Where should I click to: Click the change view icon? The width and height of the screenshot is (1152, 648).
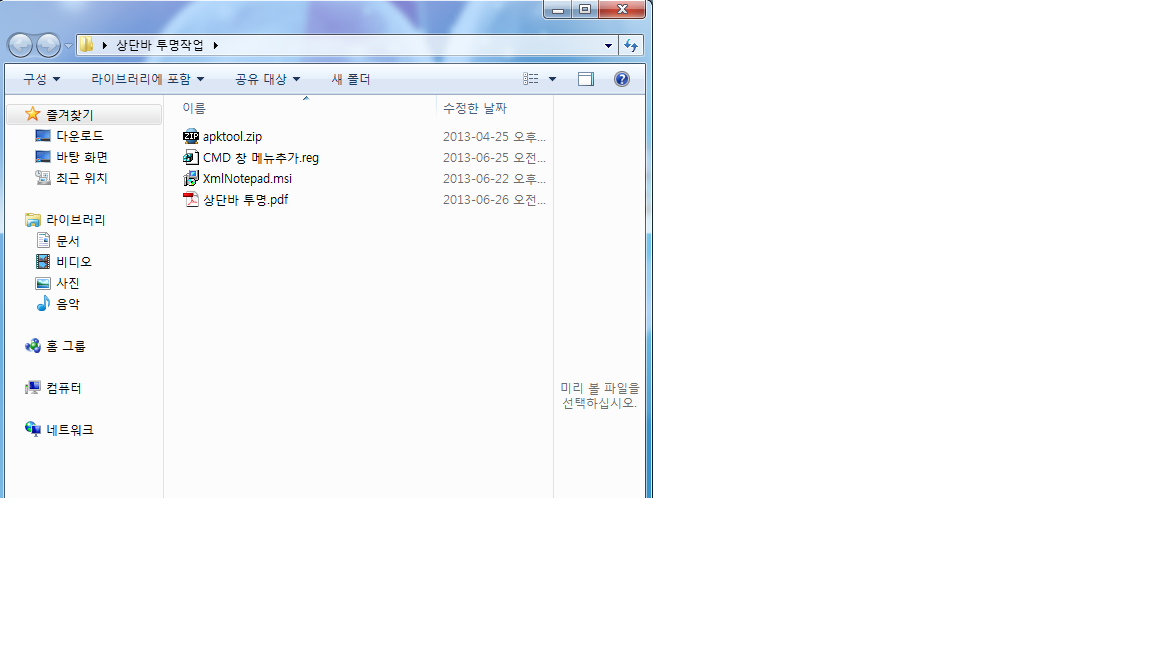point(532,79)
